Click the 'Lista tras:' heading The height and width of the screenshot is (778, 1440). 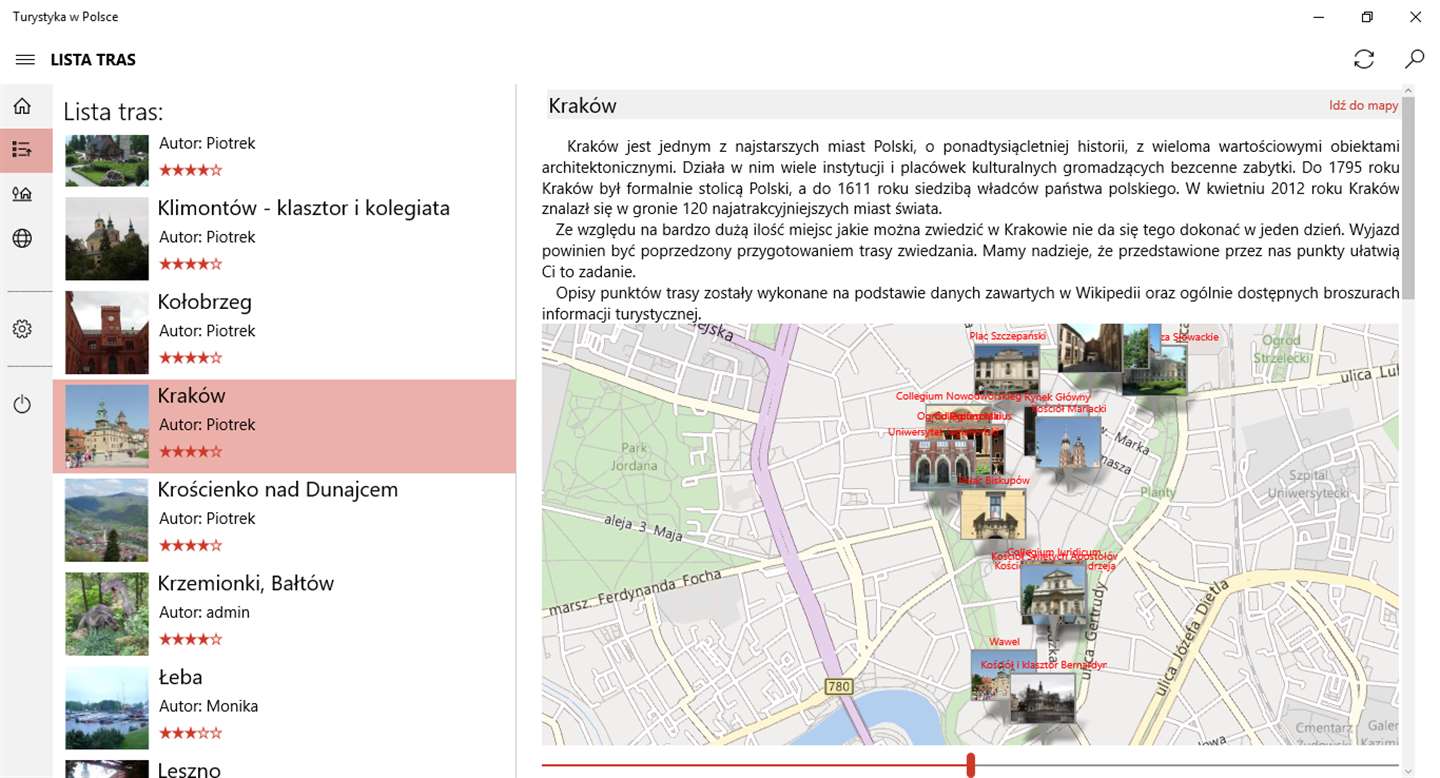click(x=113, y=111)
